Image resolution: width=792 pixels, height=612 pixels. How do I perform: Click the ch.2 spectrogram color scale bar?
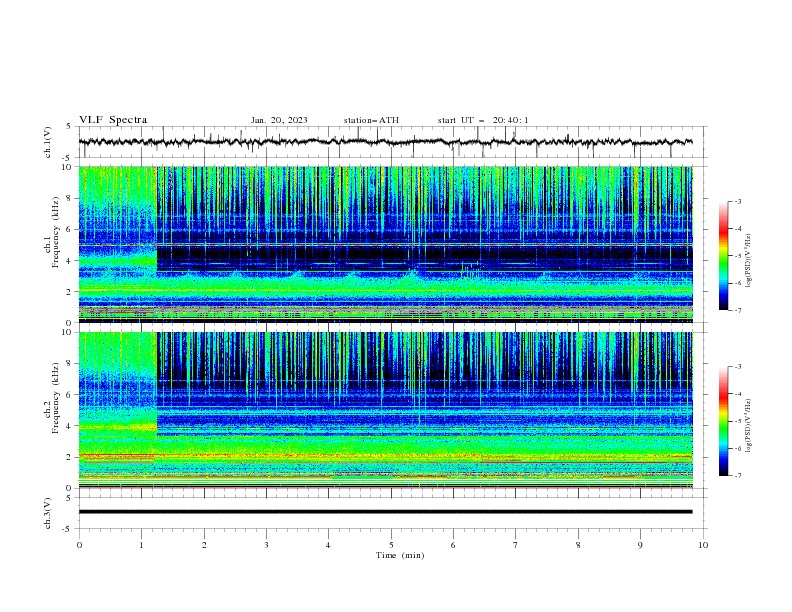click(x=724, y=421)
